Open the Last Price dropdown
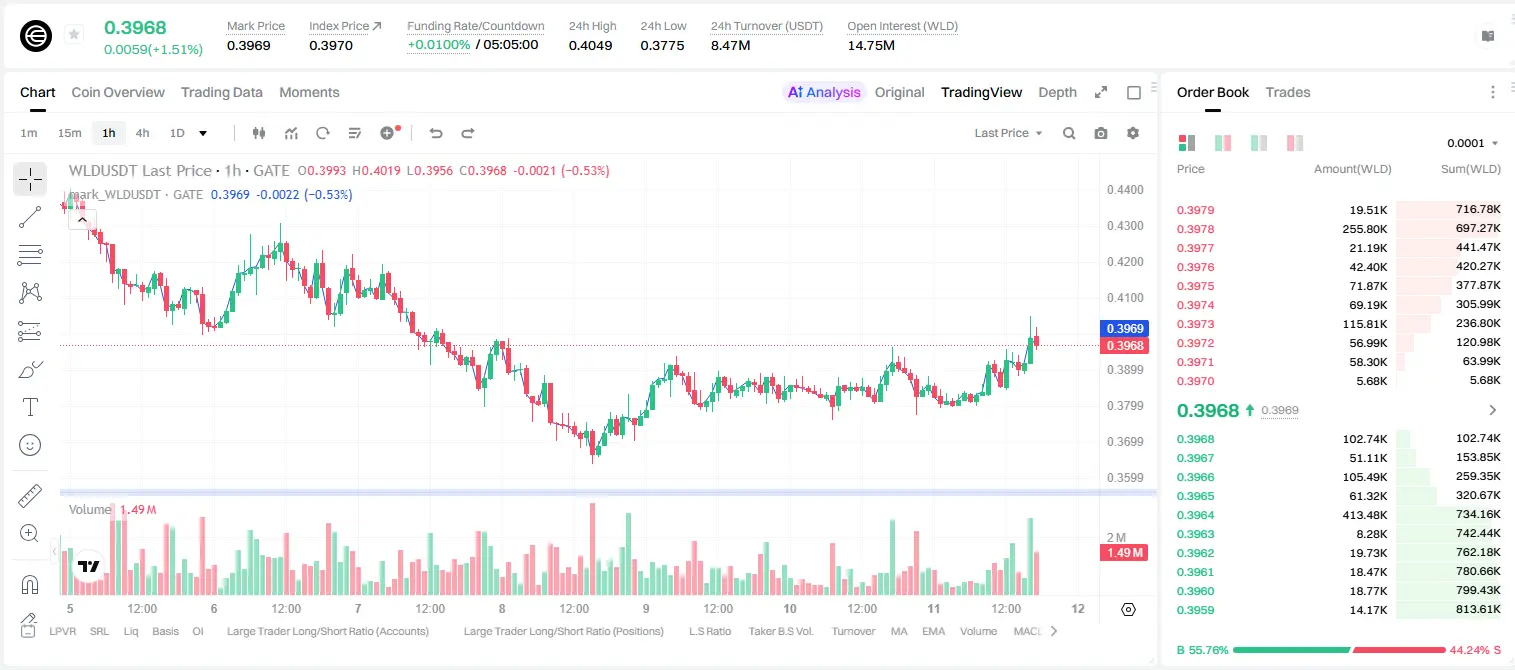Screen dimensions: 1515x670 [x=1008, y=133]
